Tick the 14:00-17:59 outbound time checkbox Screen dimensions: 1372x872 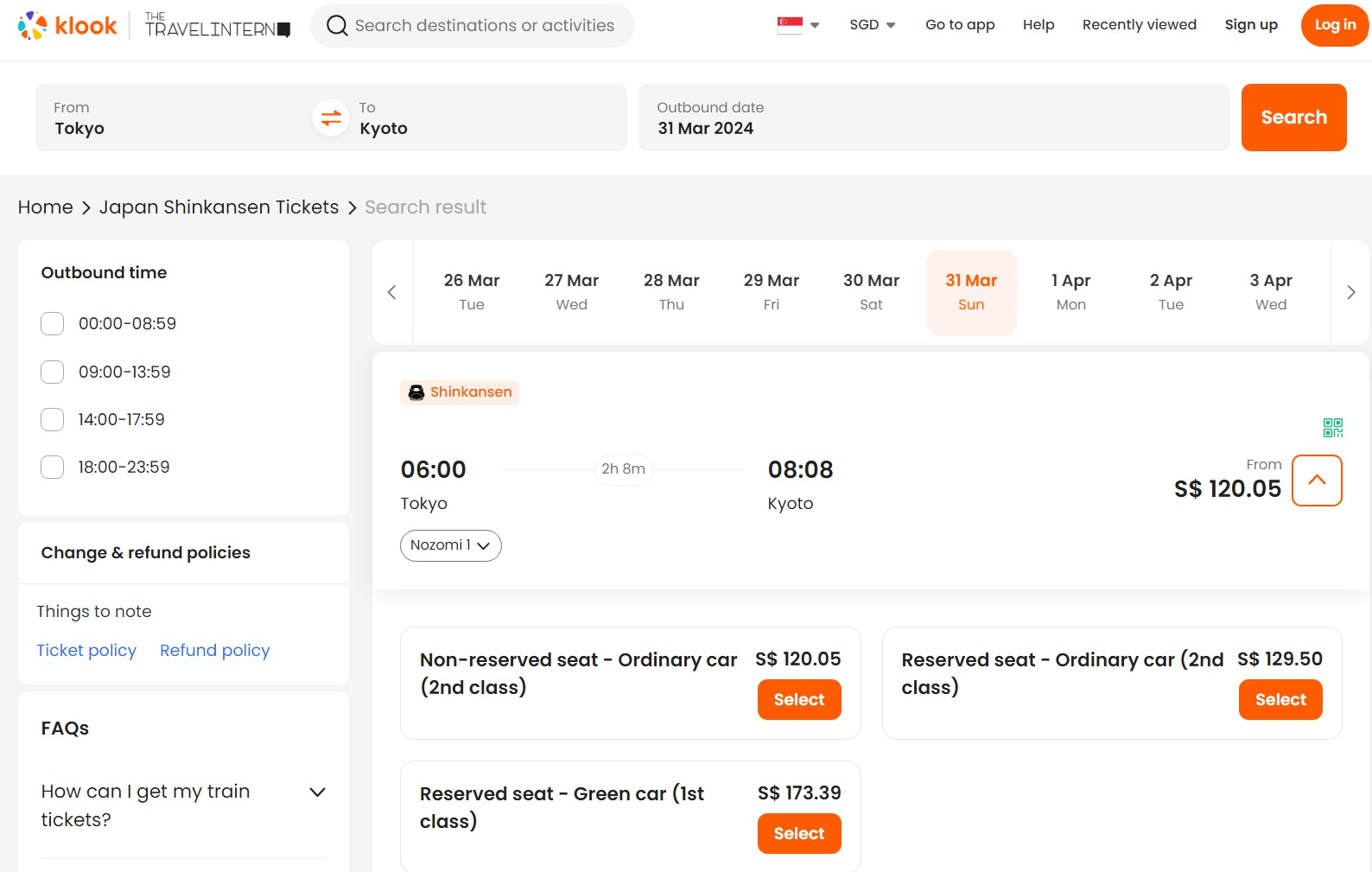(x=53, y=419)
